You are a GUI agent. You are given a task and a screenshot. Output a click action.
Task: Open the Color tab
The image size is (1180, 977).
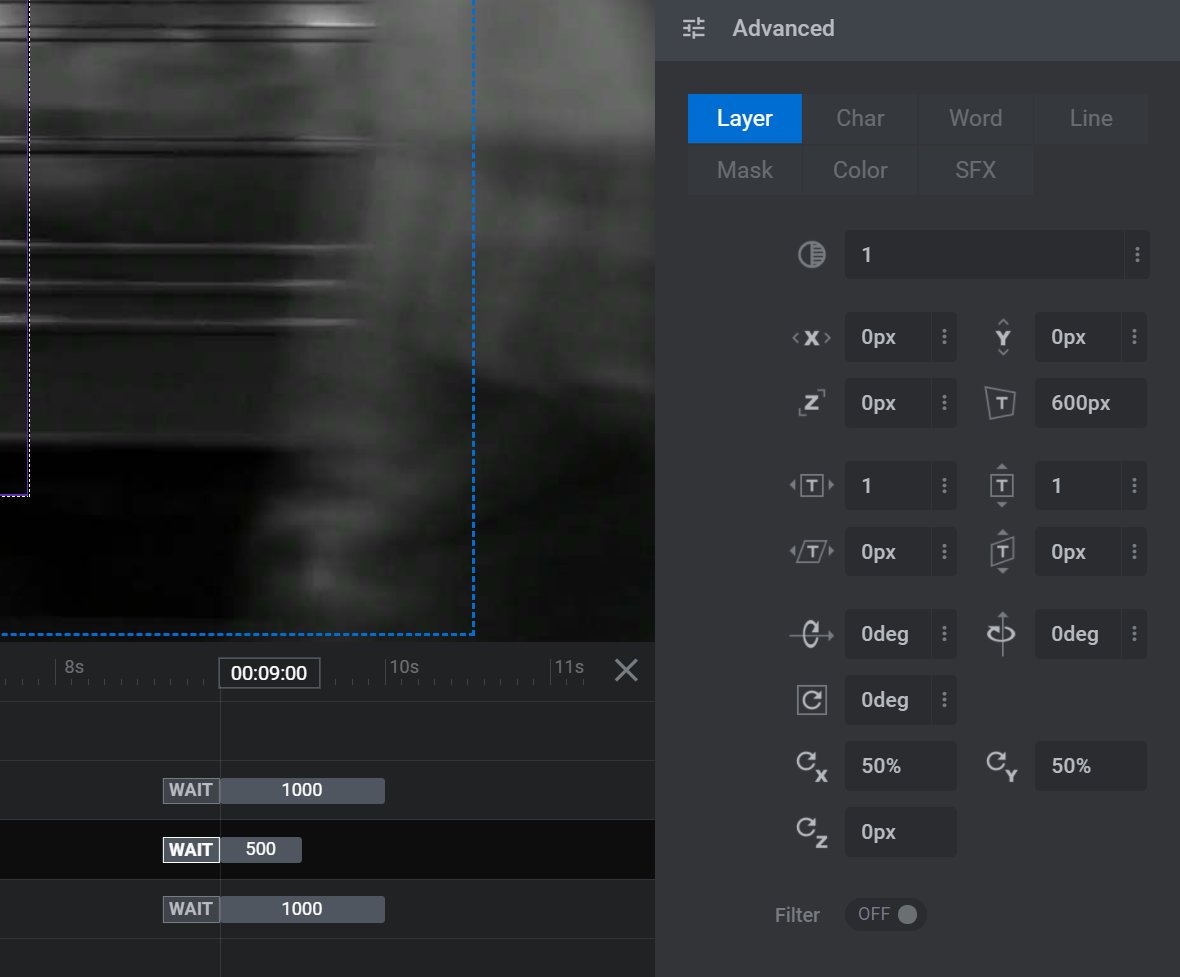coord(860,170)
